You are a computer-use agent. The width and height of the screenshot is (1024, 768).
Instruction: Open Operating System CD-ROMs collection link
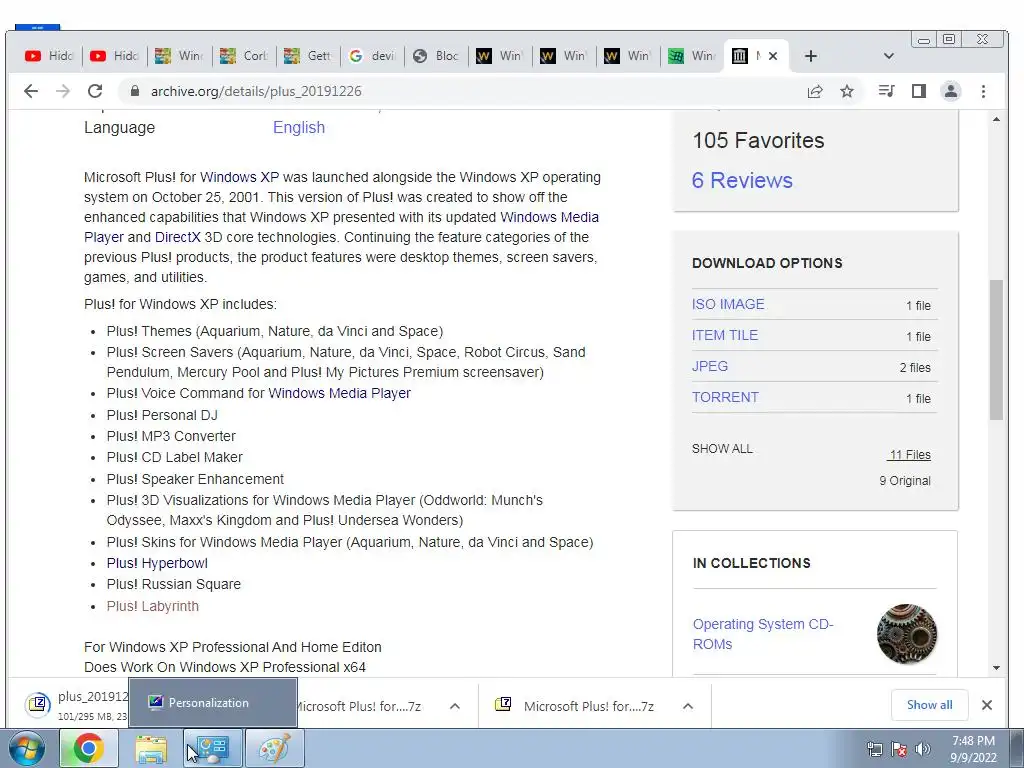click(762, 634)
